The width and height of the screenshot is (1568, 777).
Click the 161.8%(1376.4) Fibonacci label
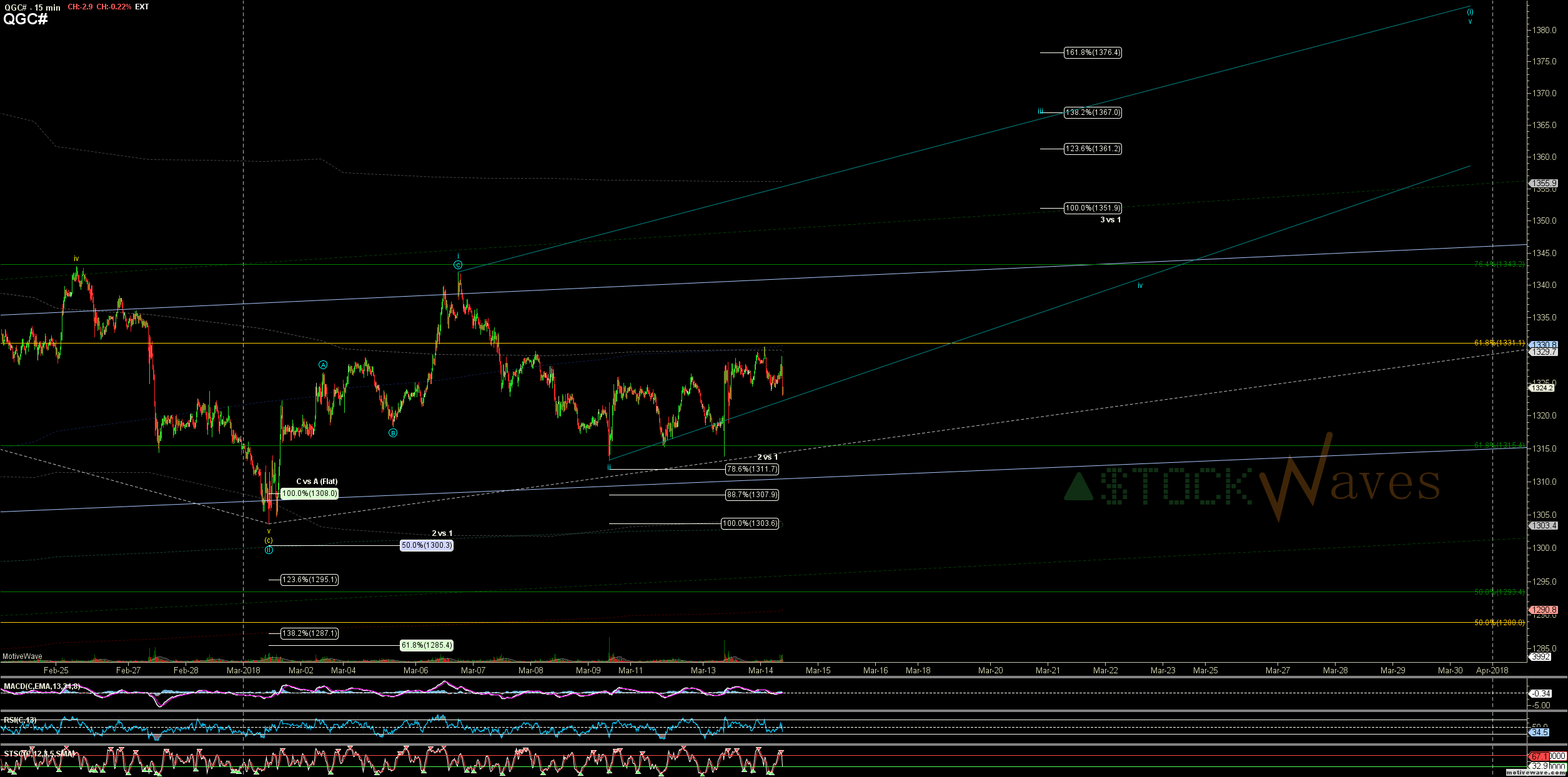pyautogui.click(x=1093, y=53)
